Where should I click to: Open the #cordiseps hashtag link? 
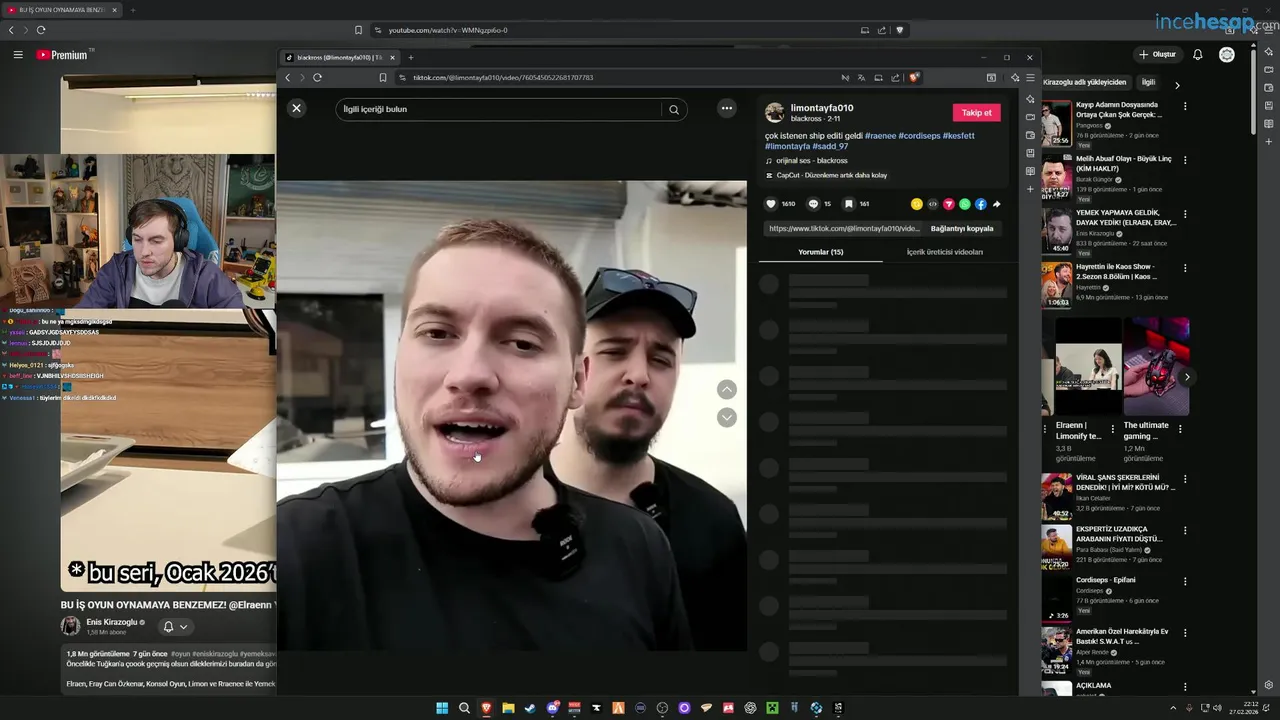(x=919, y=136)
